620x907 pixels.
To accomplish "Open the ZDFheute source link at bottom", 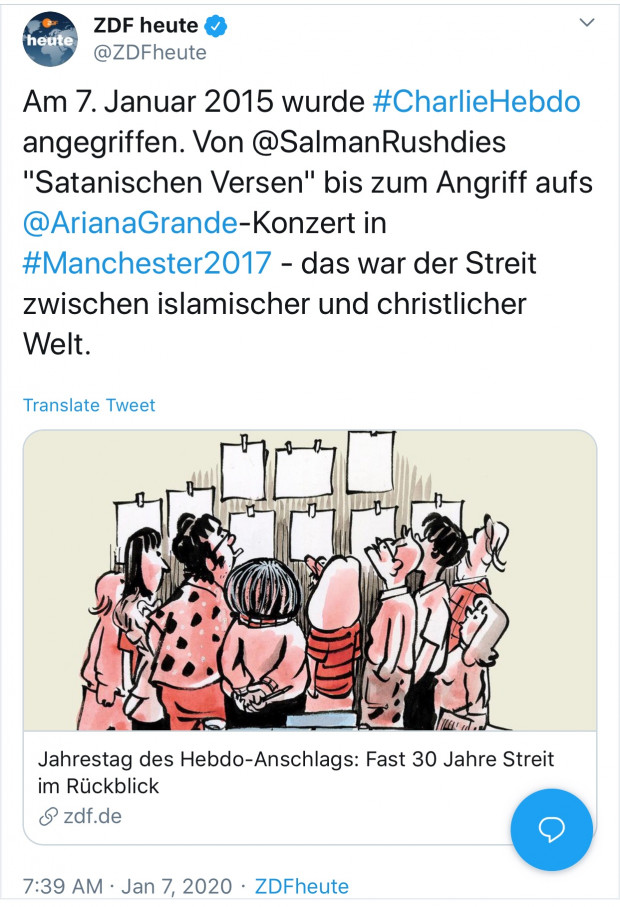I will click(x=302, y=886).
